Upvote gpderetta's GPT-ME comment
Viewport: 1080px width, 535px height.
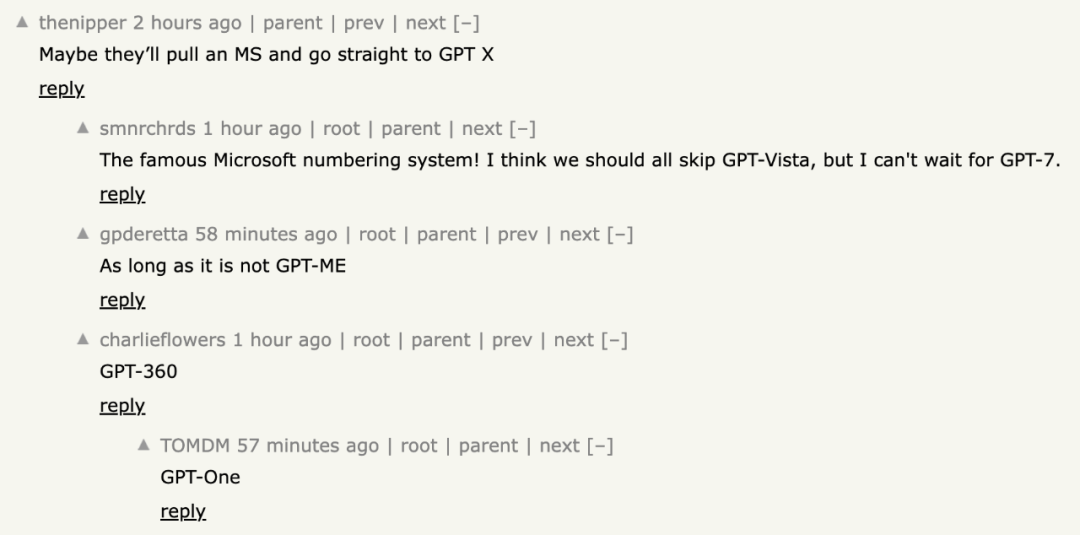[83, 233]
